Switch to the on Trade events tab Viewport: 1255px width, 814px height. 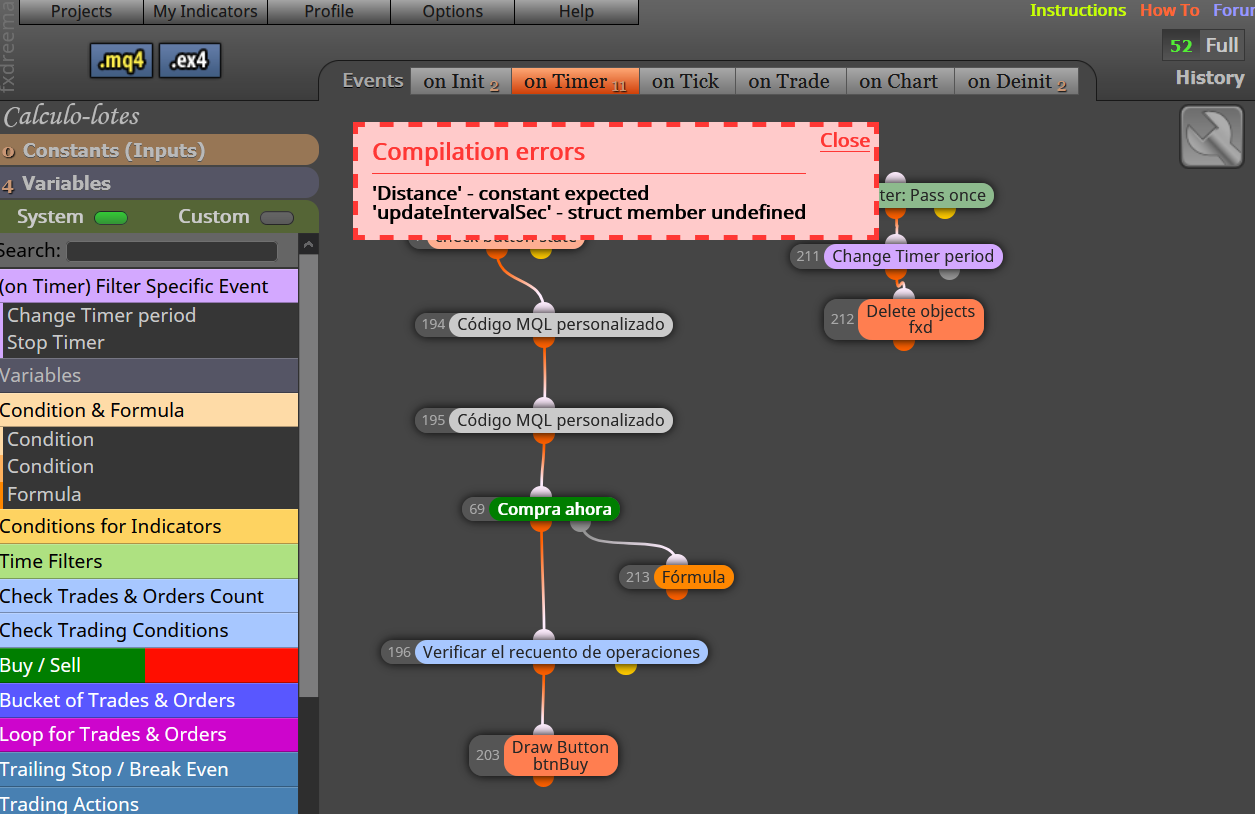coord(790,82)
